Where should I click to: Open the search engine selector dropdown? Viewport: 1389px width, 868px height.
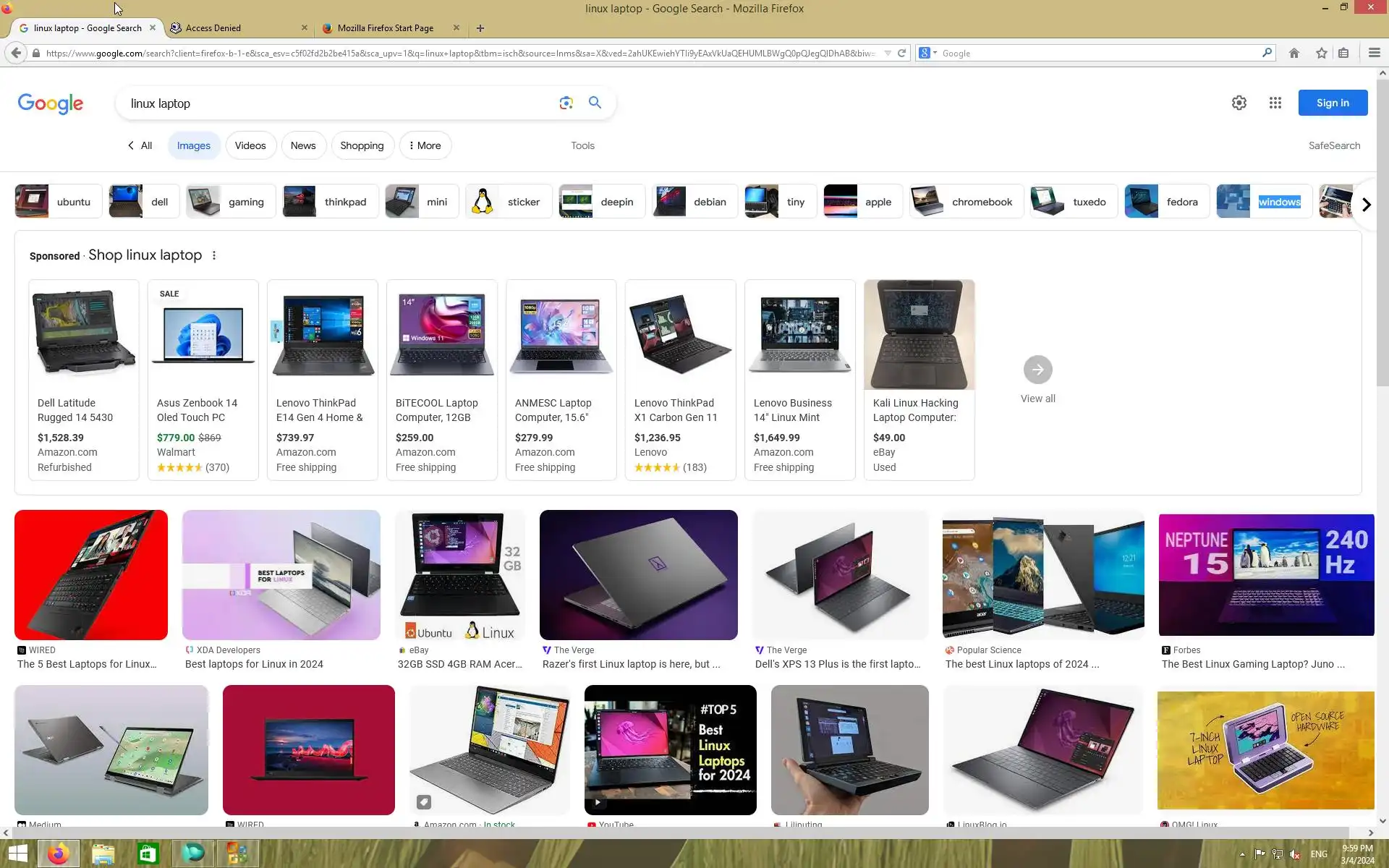pyautogui.click(x=927, y=53)
